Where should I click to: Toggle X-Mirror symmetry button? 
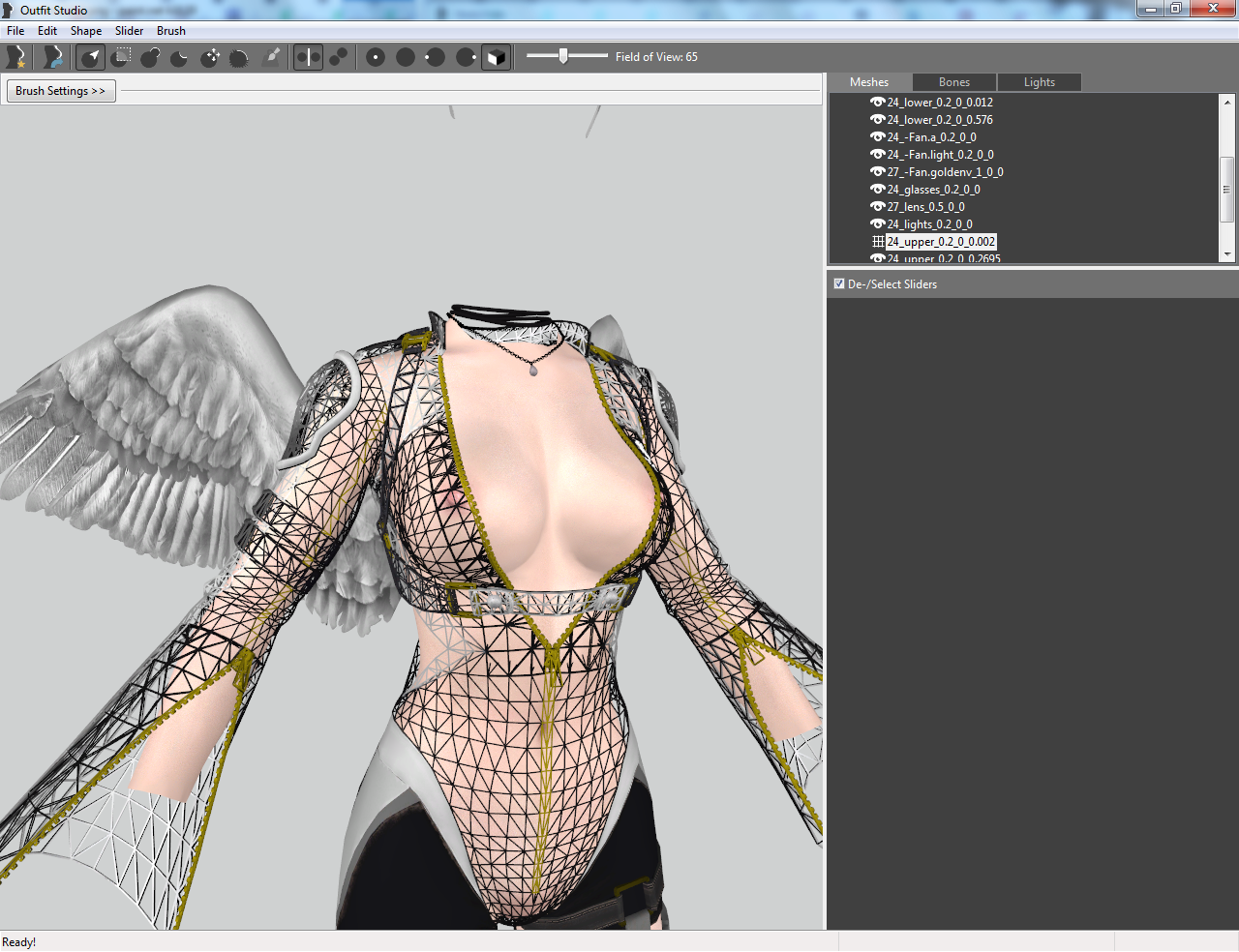308,57
